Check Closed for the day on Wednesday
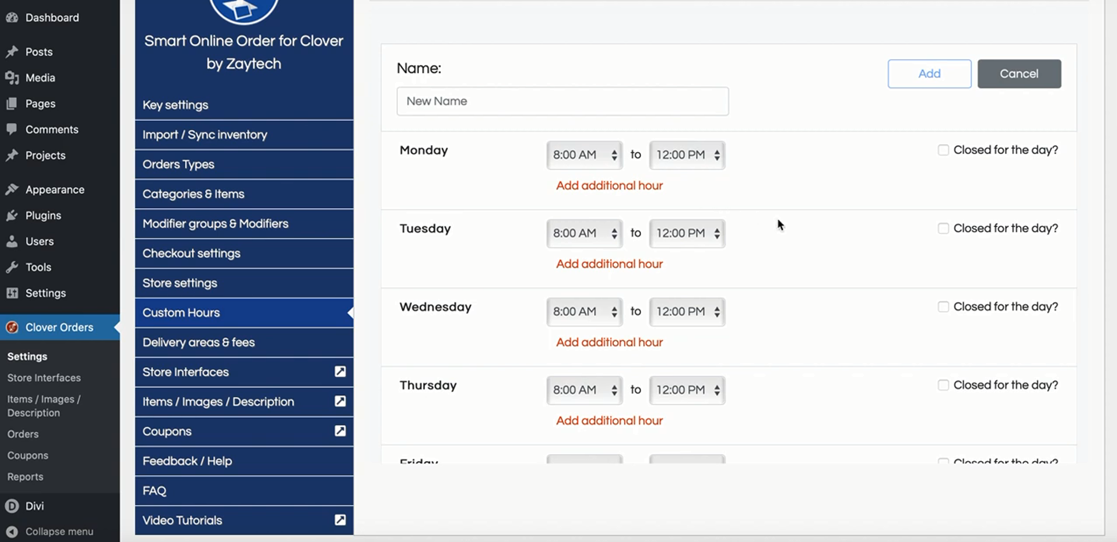The width and height of the screenshot is (1117, 542). pos(943,307)
